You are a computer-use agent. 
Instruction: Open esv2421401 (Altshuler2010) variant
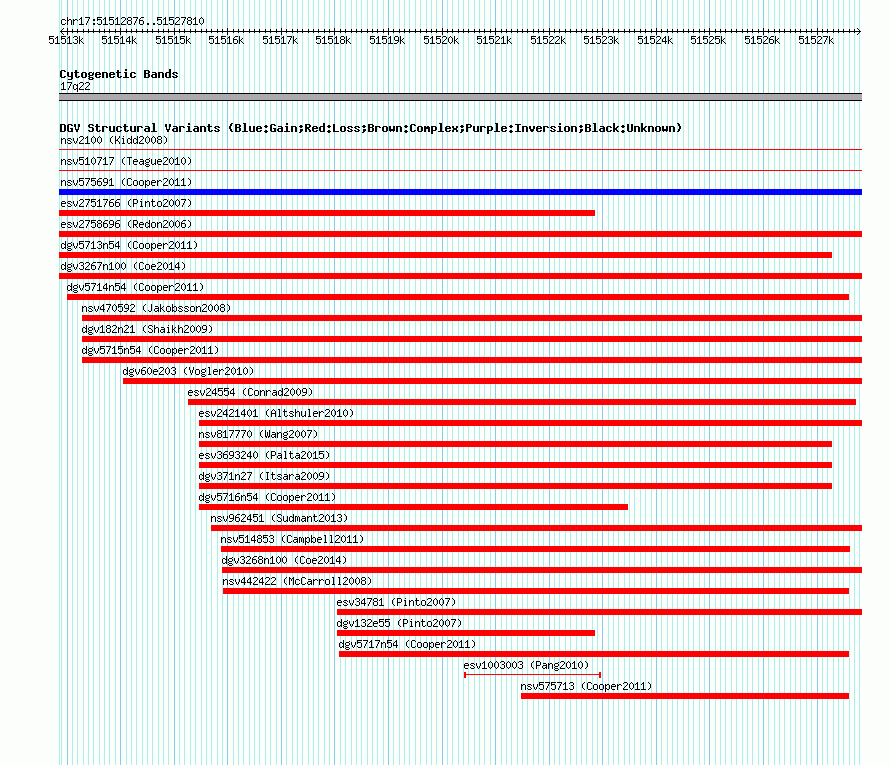pos(276,413)
